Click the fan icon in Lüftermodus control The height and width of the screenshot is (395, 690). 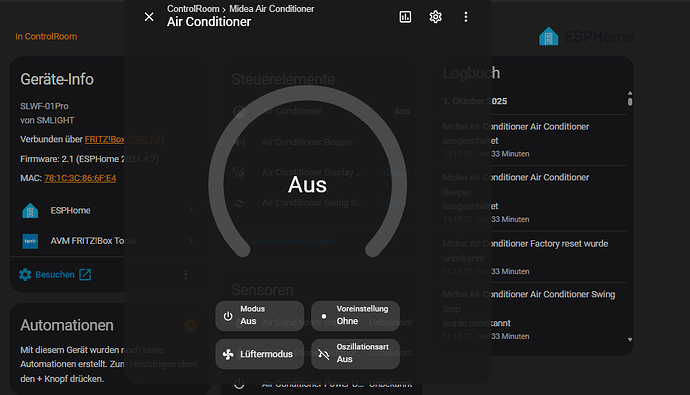pyautogui.click(x=228, y=354)
